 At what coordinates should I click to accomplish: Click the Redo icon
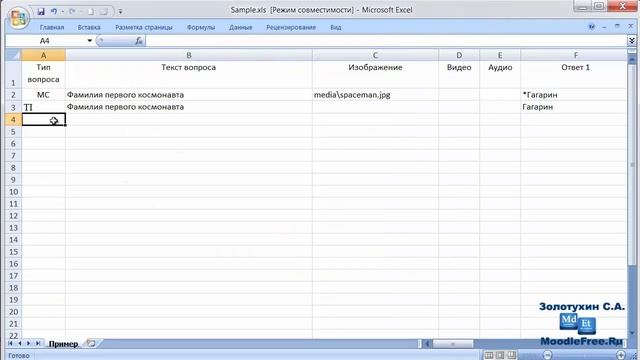pos(72,11)
